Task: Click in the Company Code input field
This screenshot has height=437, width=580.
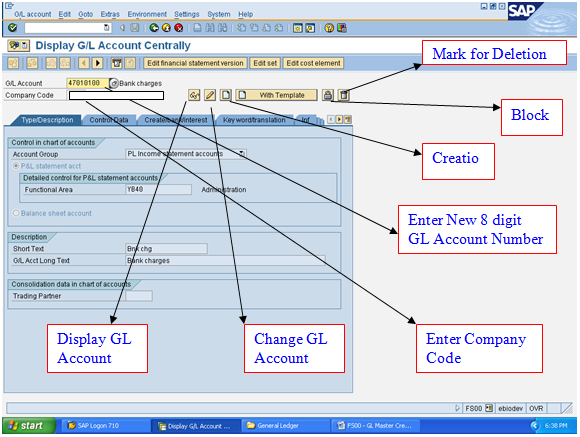Action: coord(116,95)
